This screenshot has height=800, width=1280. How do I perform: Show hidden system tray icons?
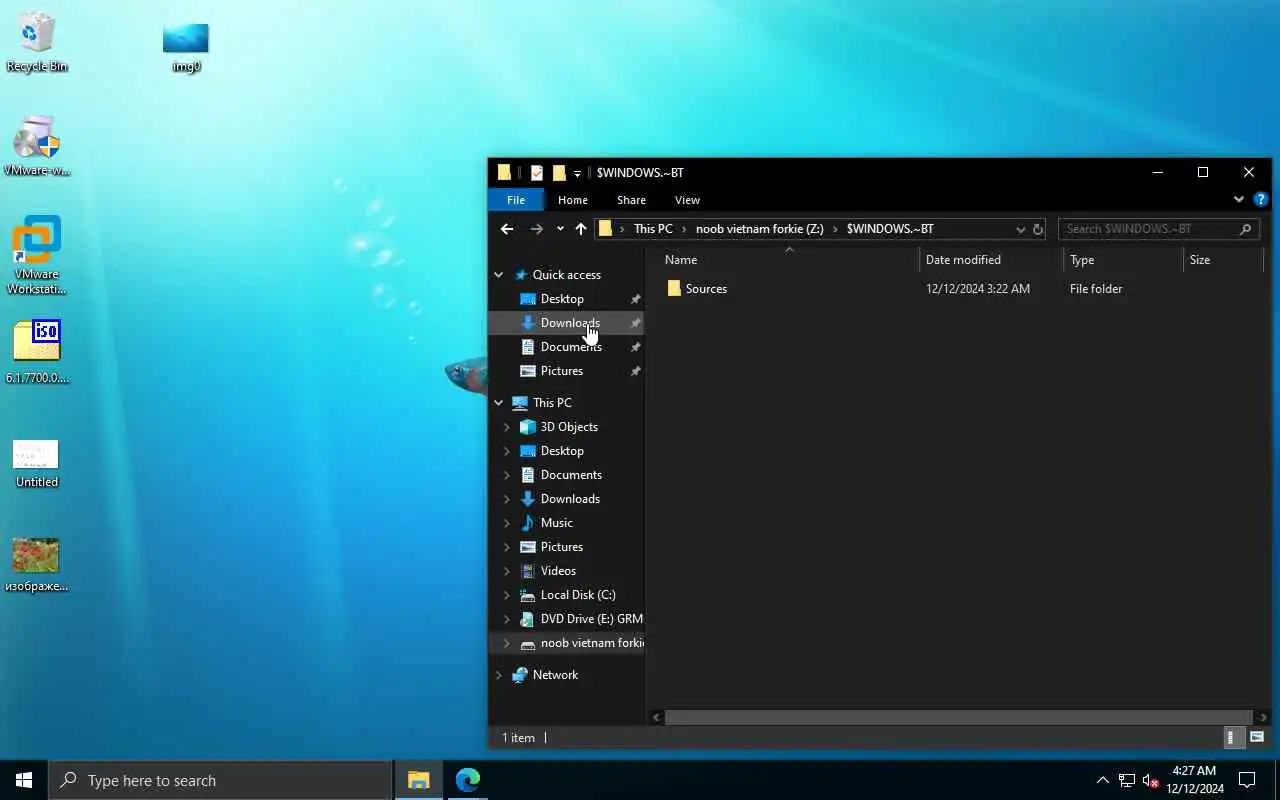[x=1102, y=780]
